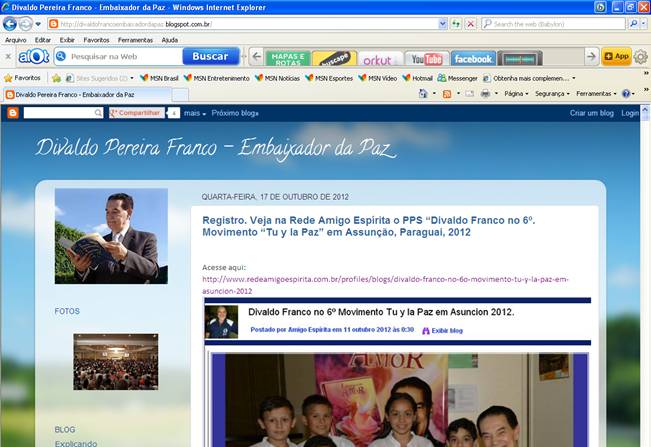Open the Favoritos menu
Screen dimensions: 651x447
96,40
